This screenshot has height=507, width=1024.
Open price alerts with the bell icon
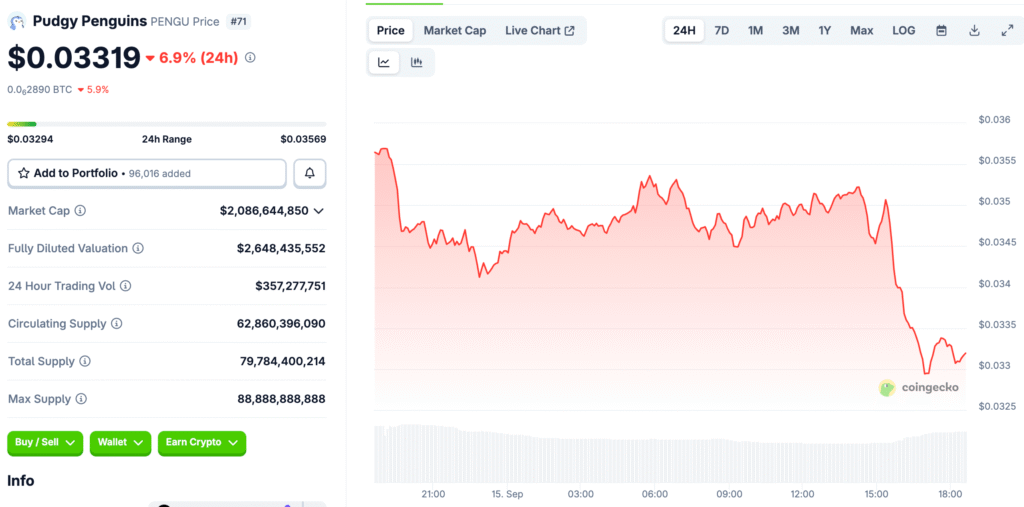[x=310, y=173]
